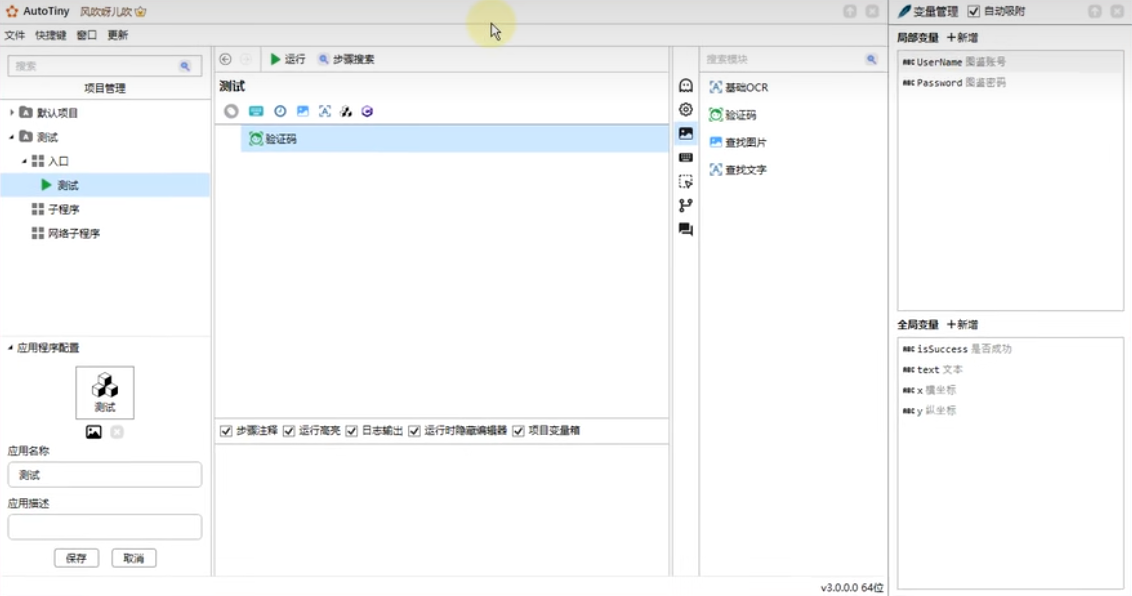Screen dimensions: 1132x596
Task: Toggle the 步骤注释 checkbox
Action: point(226,431)
